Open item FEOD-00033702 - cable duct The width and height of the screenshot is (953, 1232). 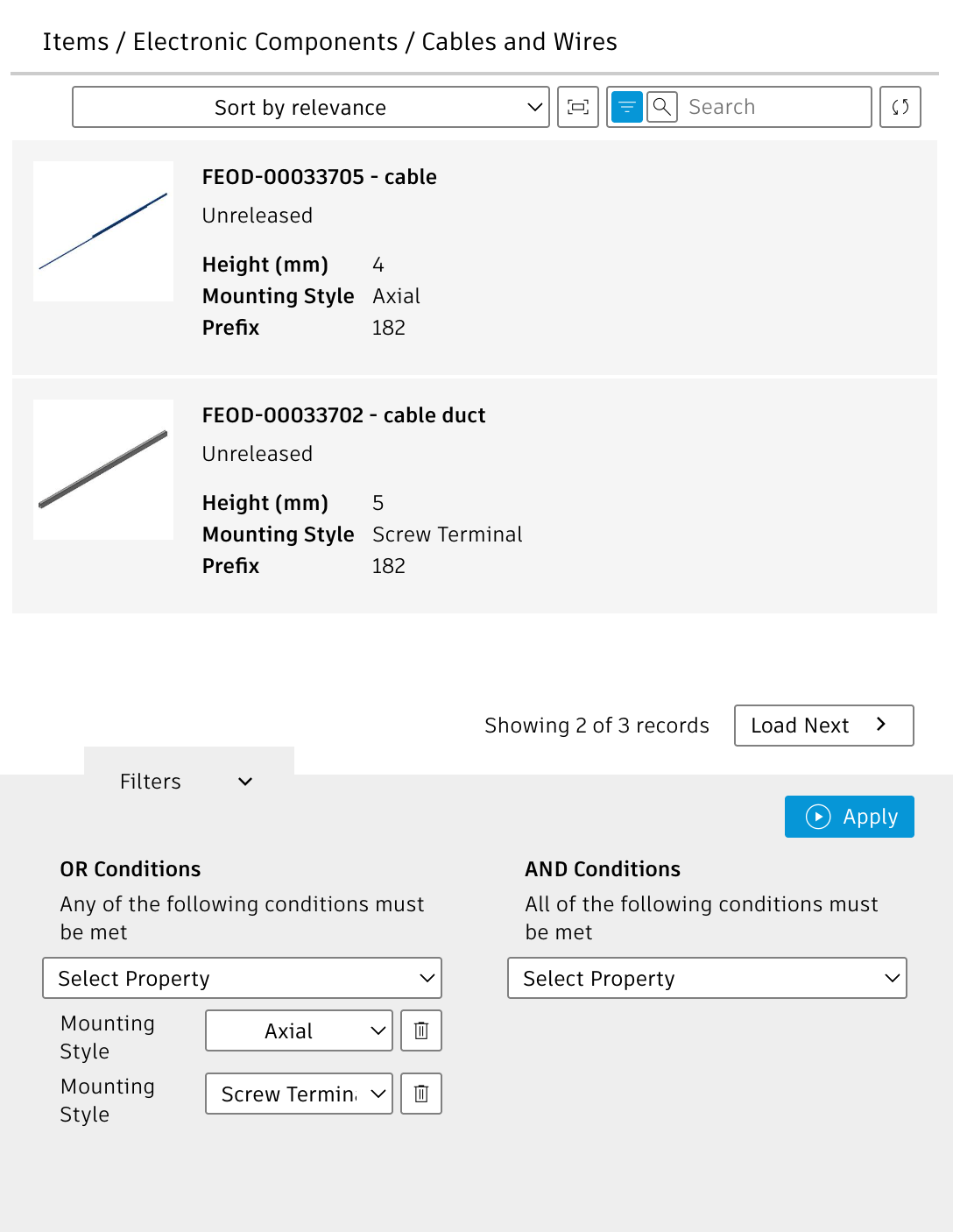(343, 415)
